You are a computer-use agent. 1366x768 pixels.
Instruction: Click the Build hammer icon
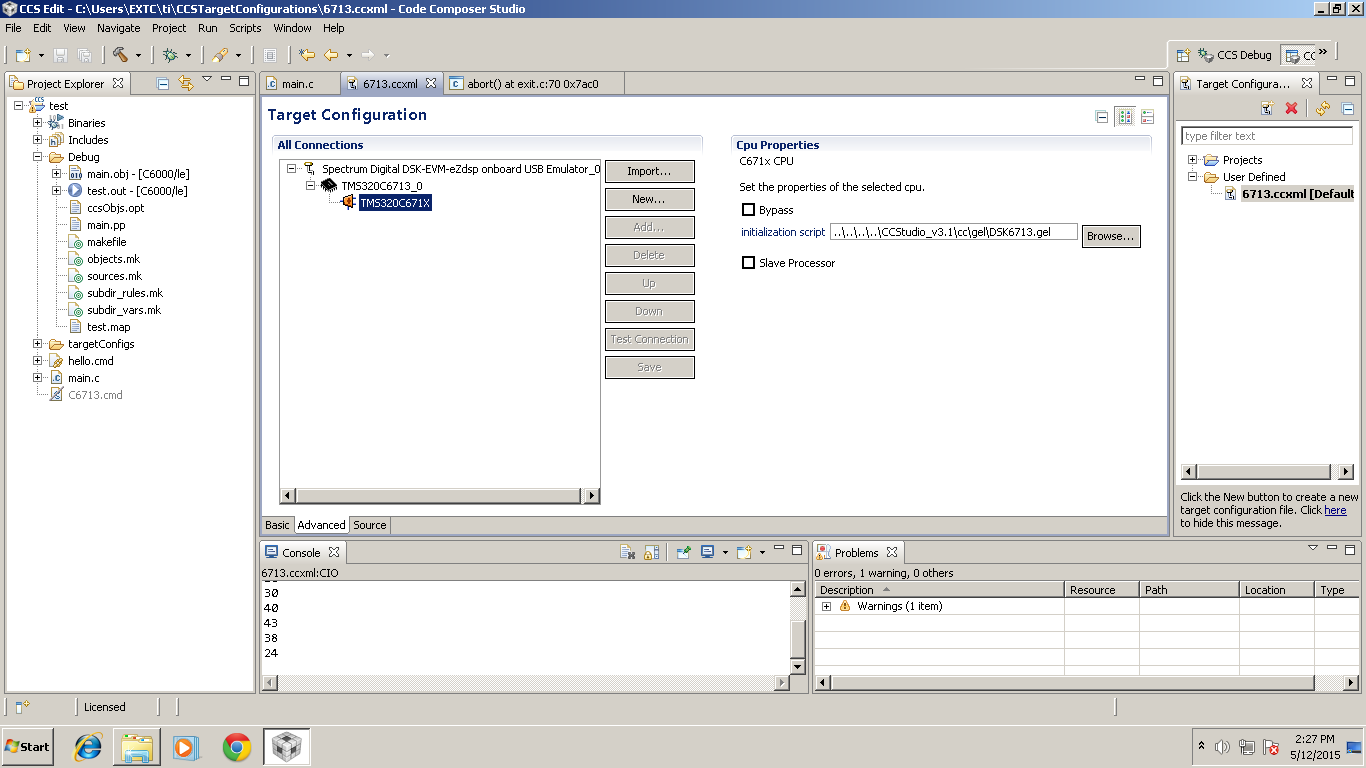coord(120,55)
